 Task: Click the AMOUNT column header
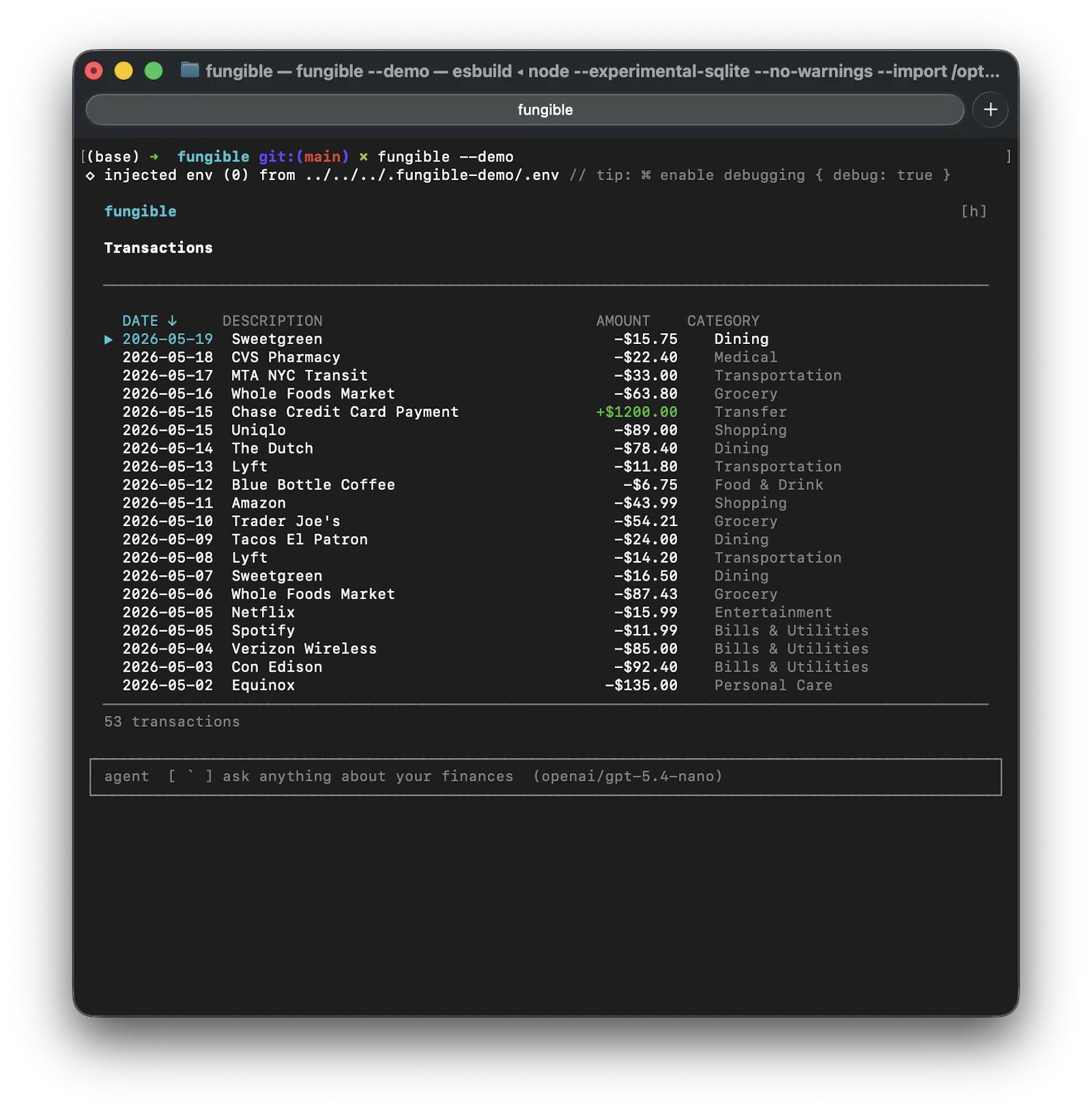click(x=622, y=320)
